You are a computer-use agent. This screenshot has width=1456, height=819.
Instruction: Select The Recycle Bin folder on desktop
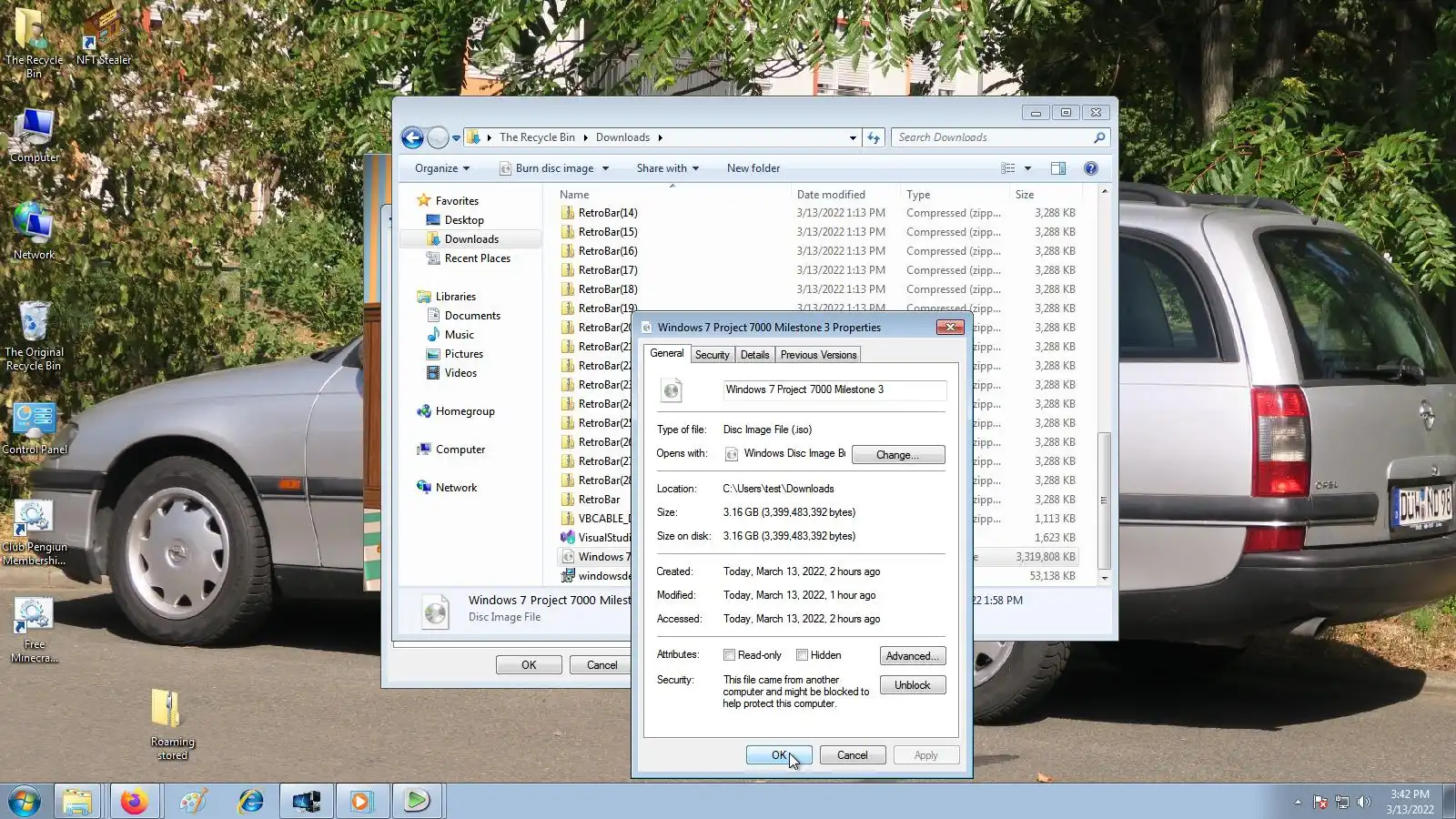pyautogui.click(x=34, y=42)
